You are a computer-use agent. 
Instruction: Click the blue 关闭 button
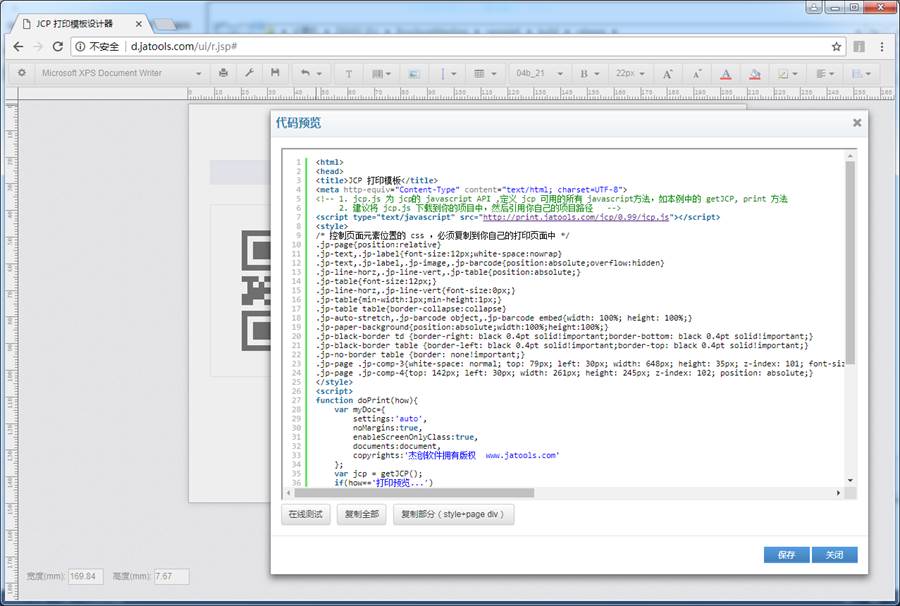tap(835, 555)
